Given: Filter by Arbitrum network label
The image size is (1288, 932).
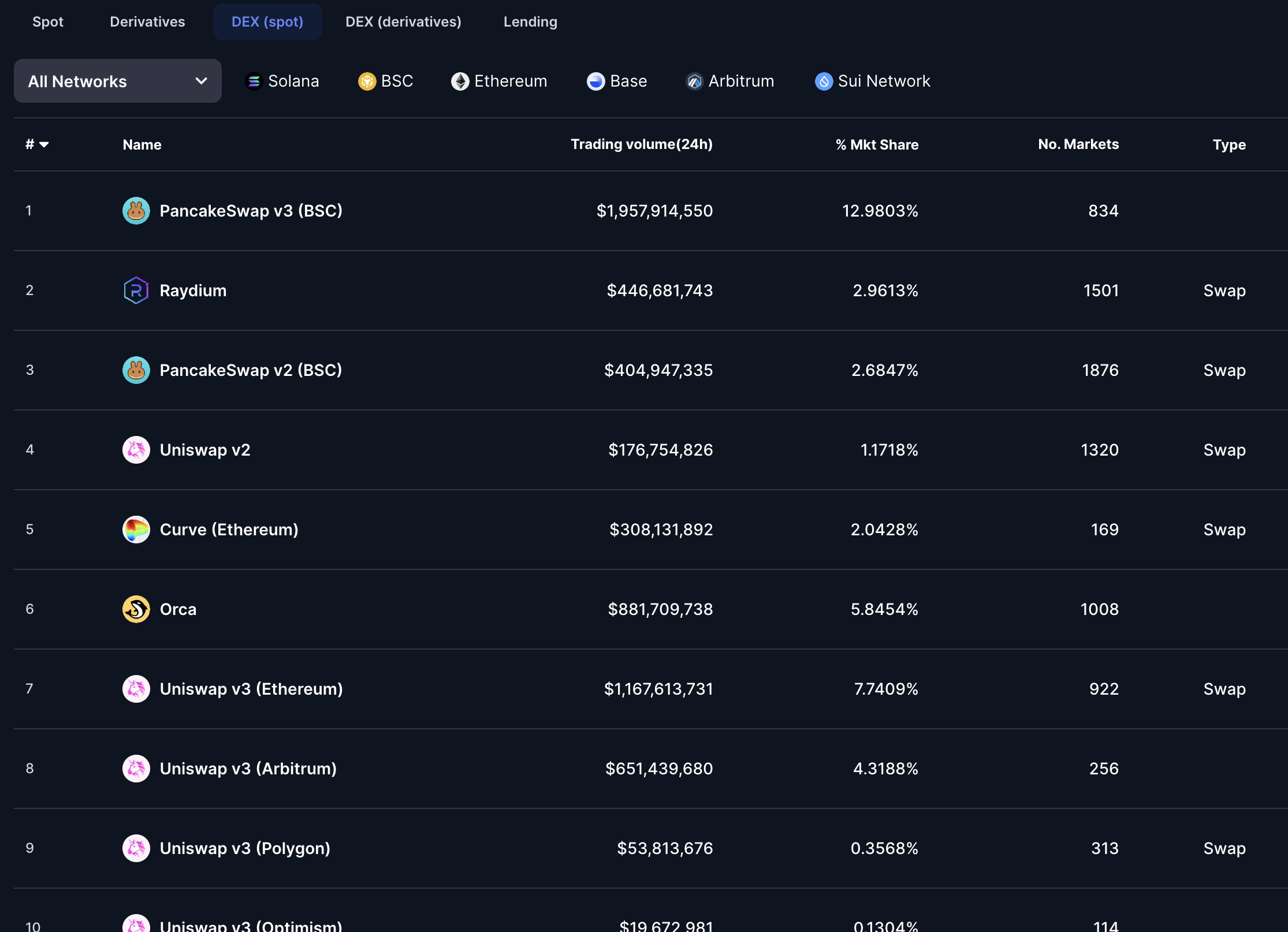Looking at the screenshot, I should coord(742,81).
